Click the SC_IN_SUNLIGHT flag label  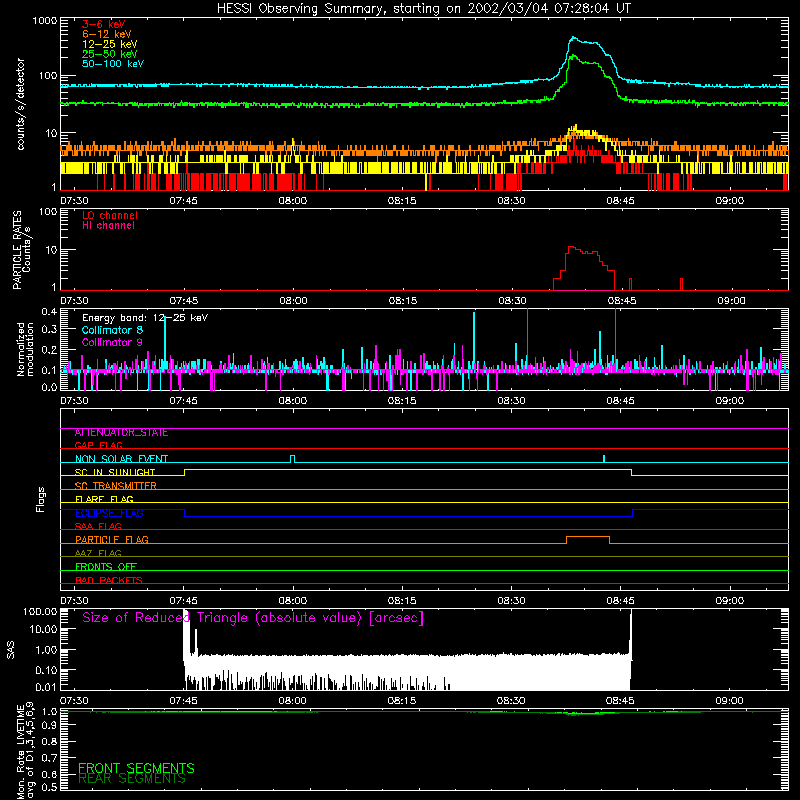point(115,472)
